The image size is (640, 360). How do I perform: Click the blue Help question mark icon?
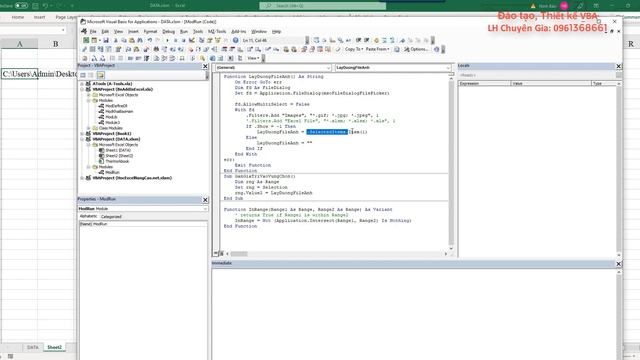coord(236,40)
